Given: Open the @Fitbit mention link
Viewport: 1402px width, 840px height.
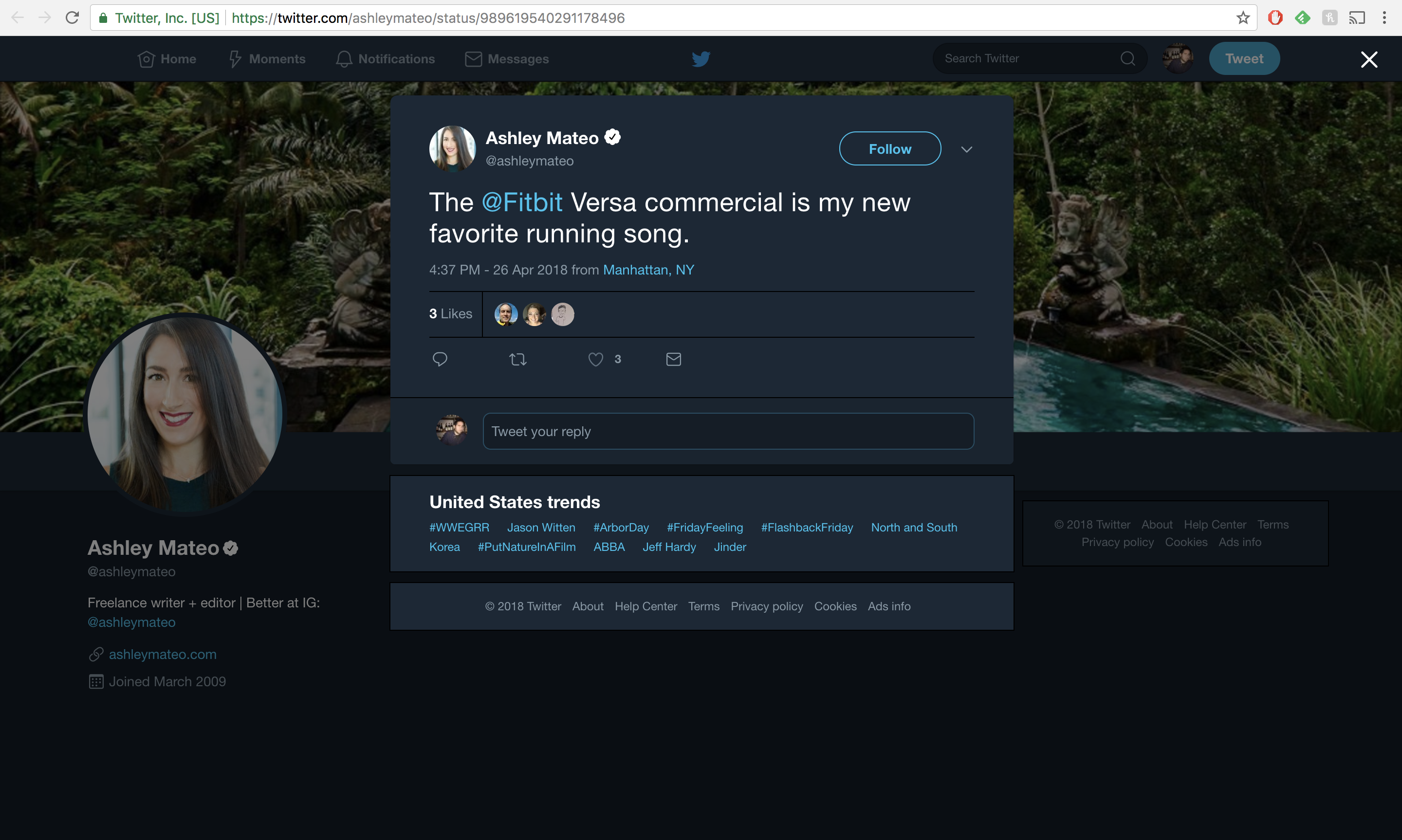Looking at the screenshot, I should point(522,202).
